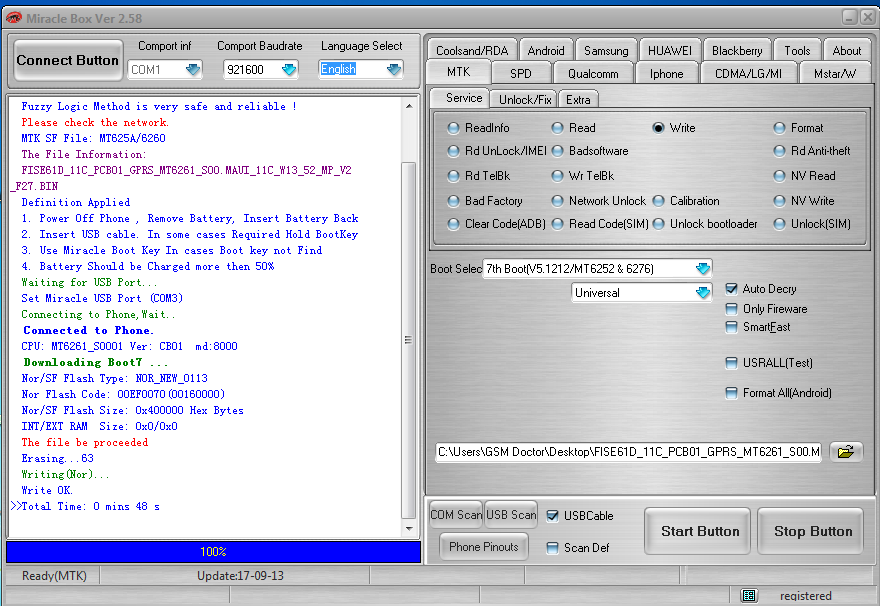The width and height of the screenshot is (880, 606).
Task: Select the ReadInfo radio option
Action: (453, 128)
